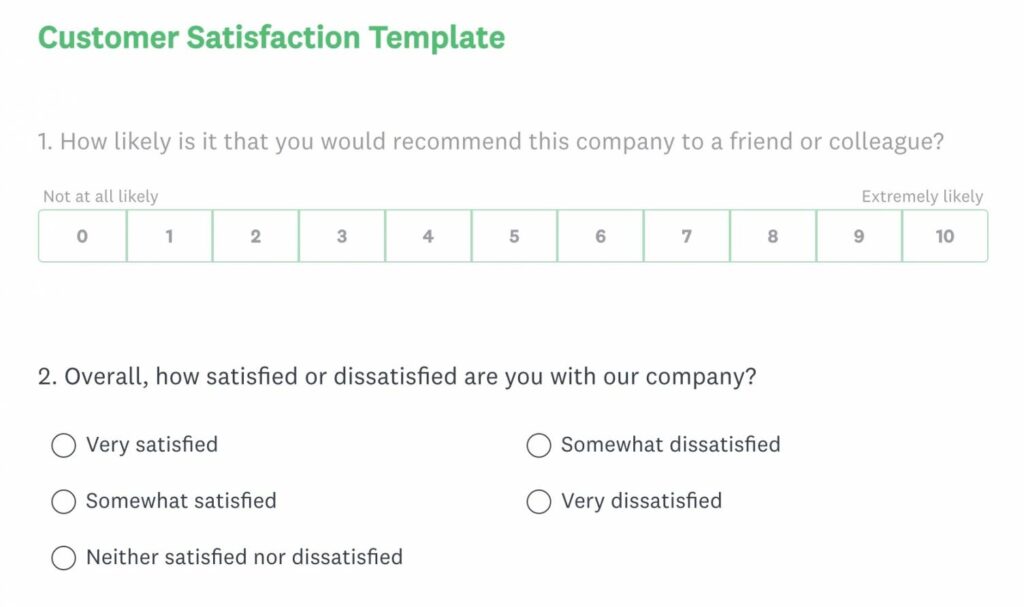Click rating 10 Extremely likely box
The image size is (1024, 607).
945,237
